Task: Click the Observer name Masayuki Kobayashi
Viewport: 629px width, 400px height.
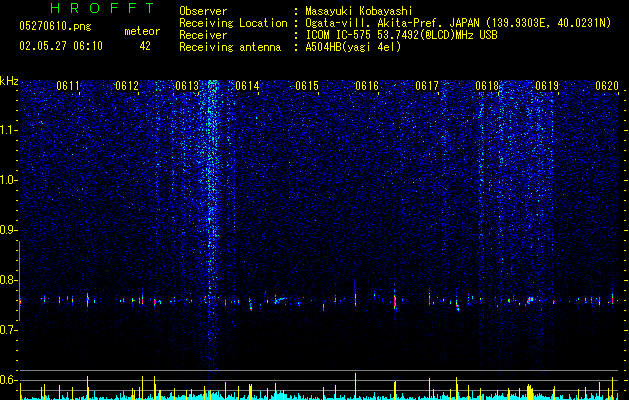Action: 359,11
